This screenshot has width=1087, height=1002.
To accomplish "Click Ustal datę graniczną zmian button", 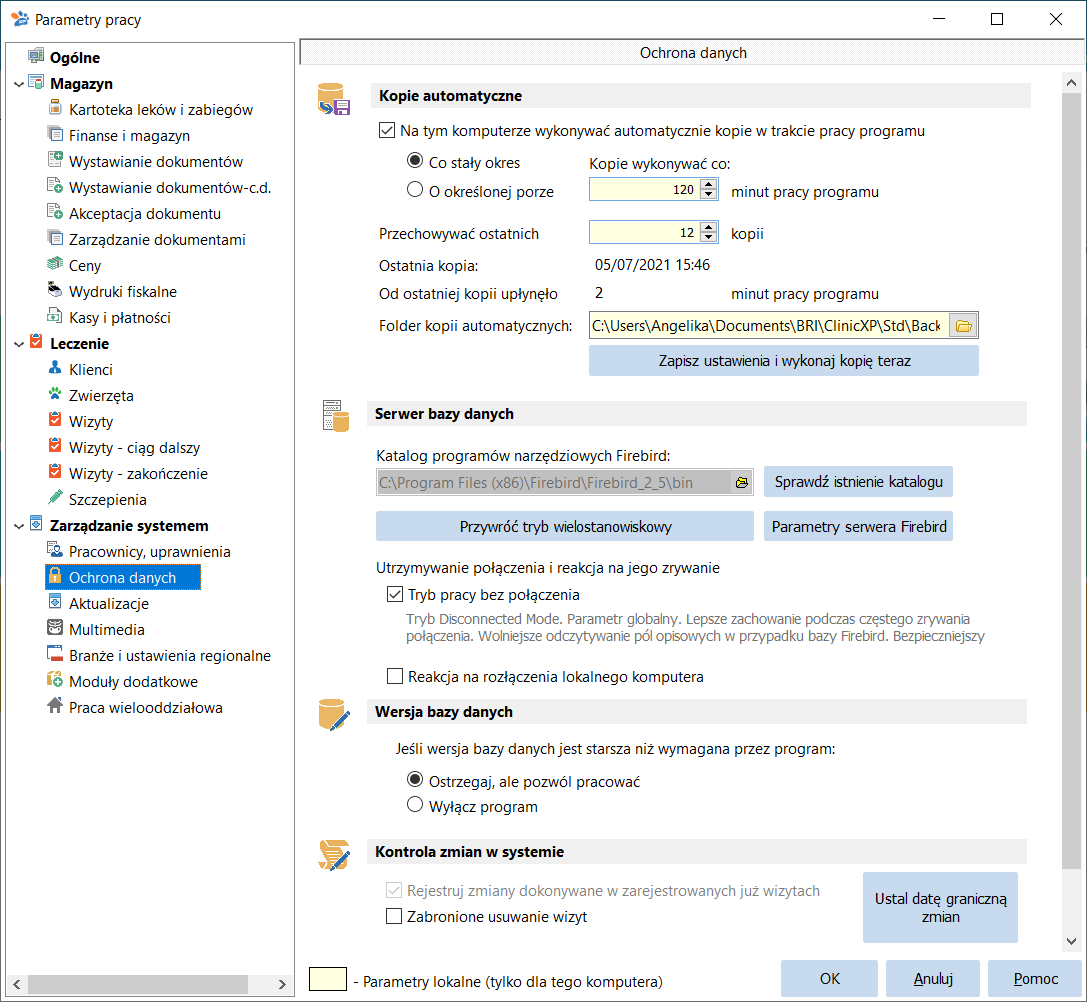I will [x=940, y=907].
